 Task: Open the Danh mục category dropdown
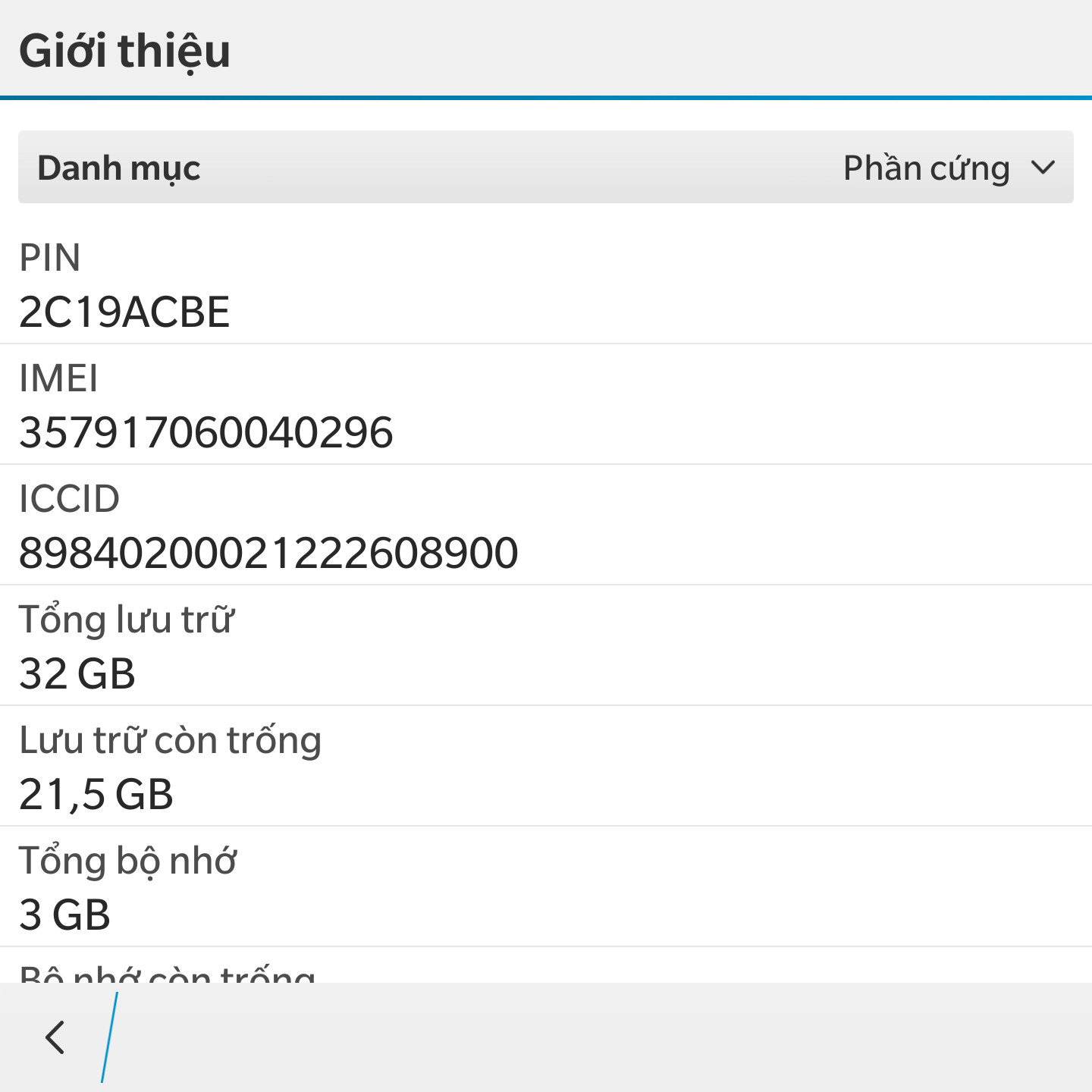tap(546, 167)
